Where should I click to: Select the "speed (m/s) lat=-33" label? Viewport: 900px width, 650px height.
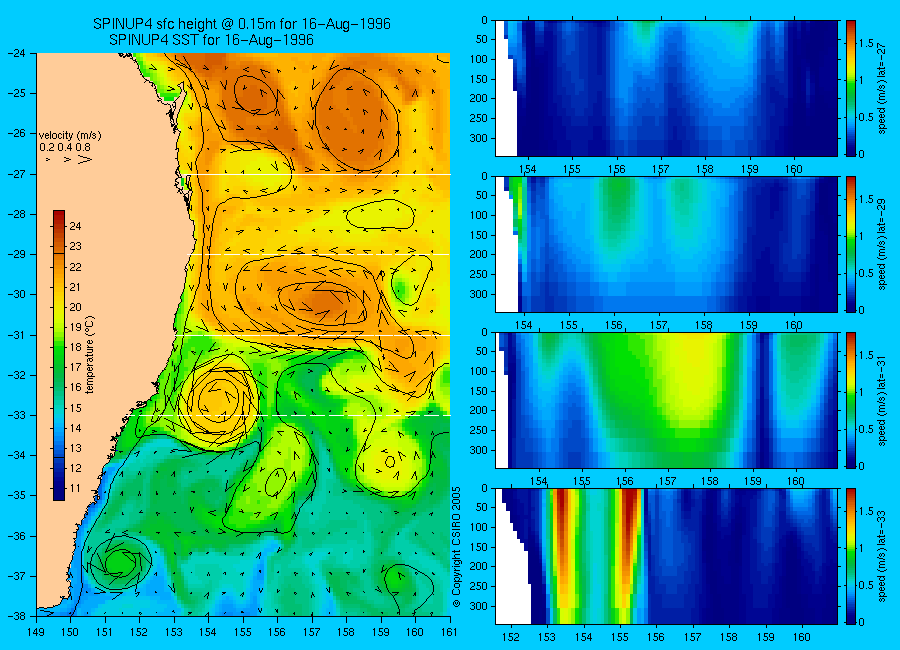[883, 556]
